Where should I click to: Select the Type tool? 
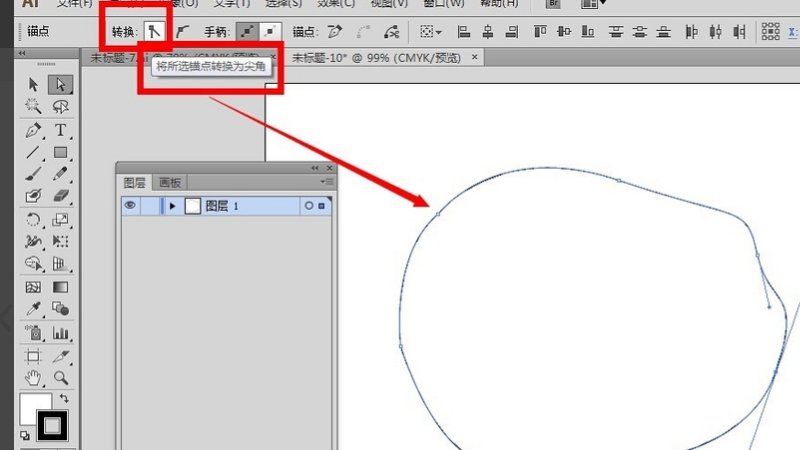click(60, 130)
